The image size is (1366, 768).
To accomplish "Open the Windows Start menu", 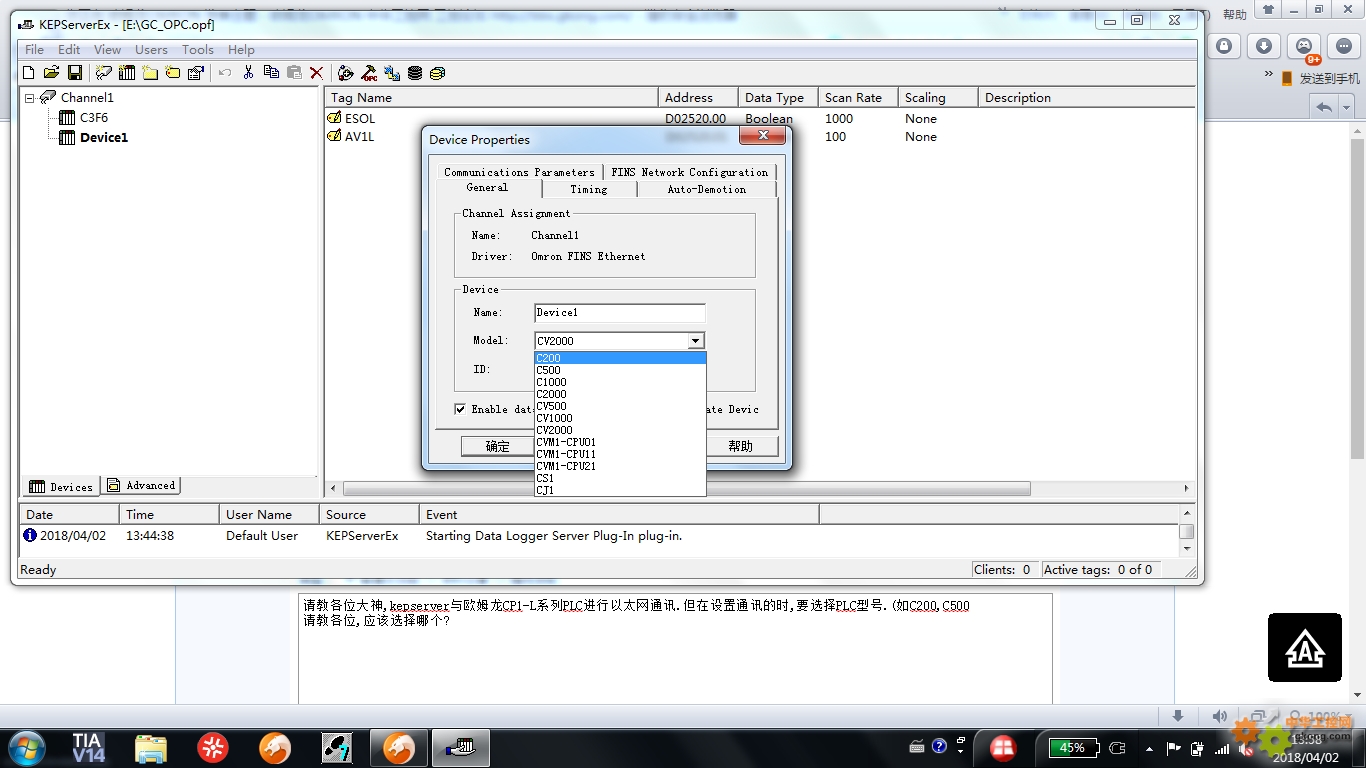I will [27, 748].
